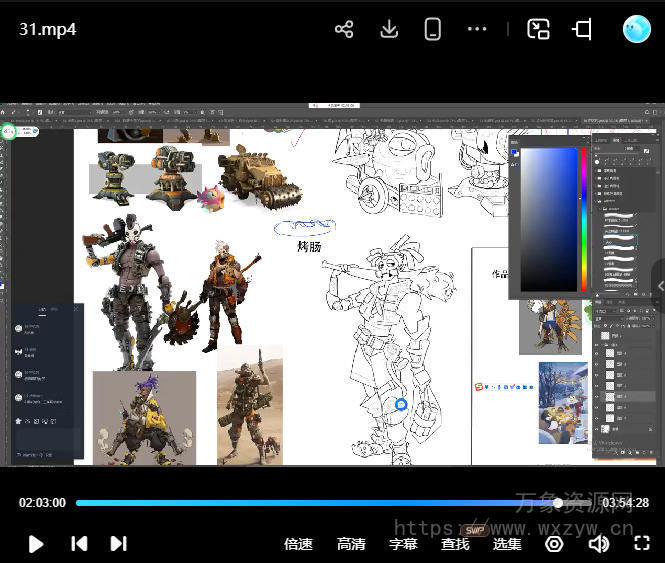Toggle fullscreen mode
Screen dimensions: 665x563
642,544
